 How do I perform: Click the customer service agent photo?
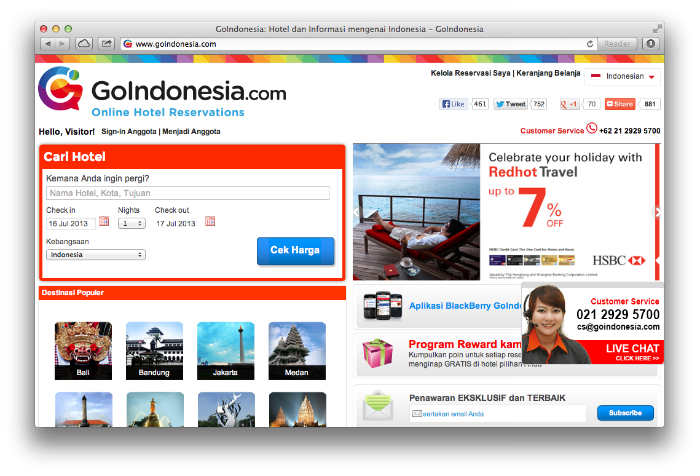[x=549, y=324]
